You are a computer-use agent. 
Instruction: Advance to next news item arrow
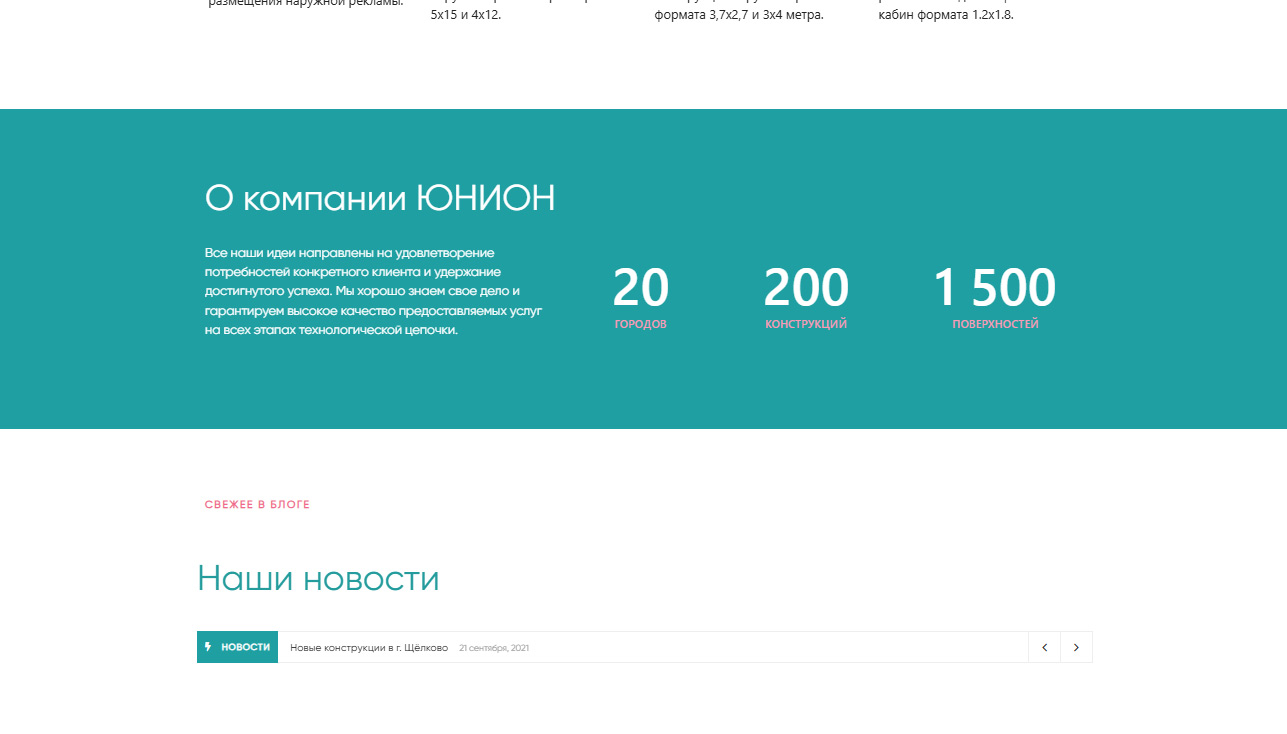(x=1076, y=647)
